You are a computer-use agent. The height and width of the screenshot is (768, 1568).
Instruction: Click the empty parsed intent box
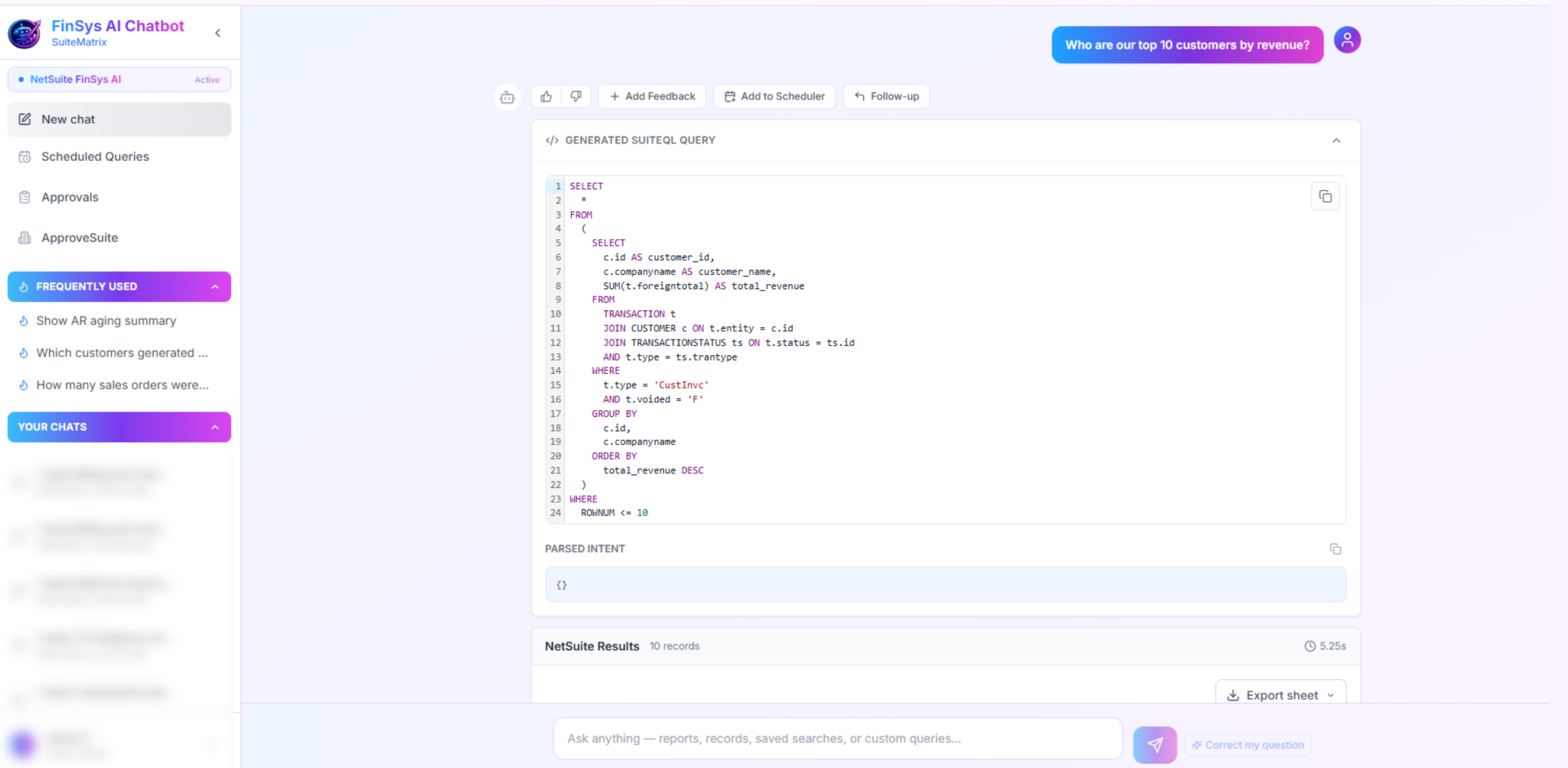point(945,585)
